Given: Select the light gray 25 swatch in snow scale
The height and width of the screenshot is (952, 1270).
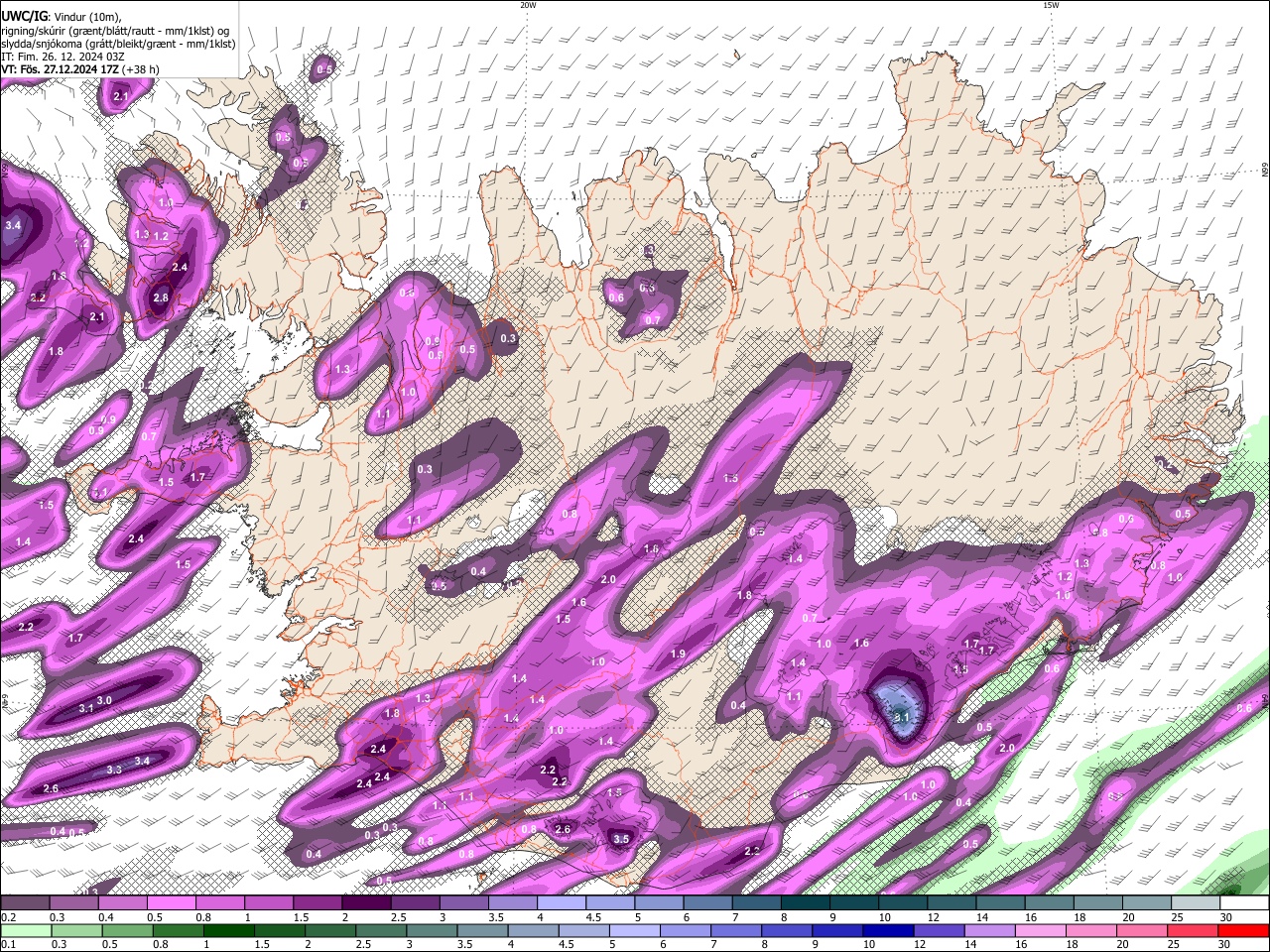Looking at the screenshot, I should pos(1196,902).
